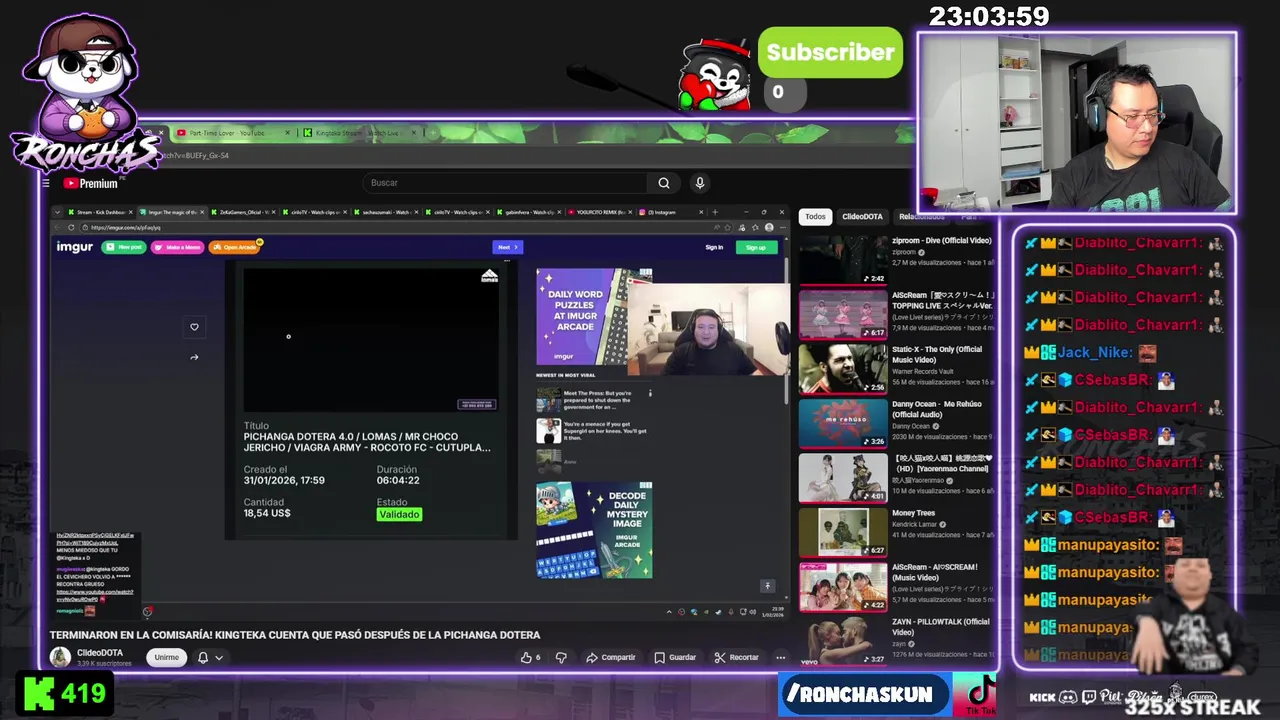Screen dimensions: 1280x720
Task: Click the imgur Next button
Action: click(507, 247)
